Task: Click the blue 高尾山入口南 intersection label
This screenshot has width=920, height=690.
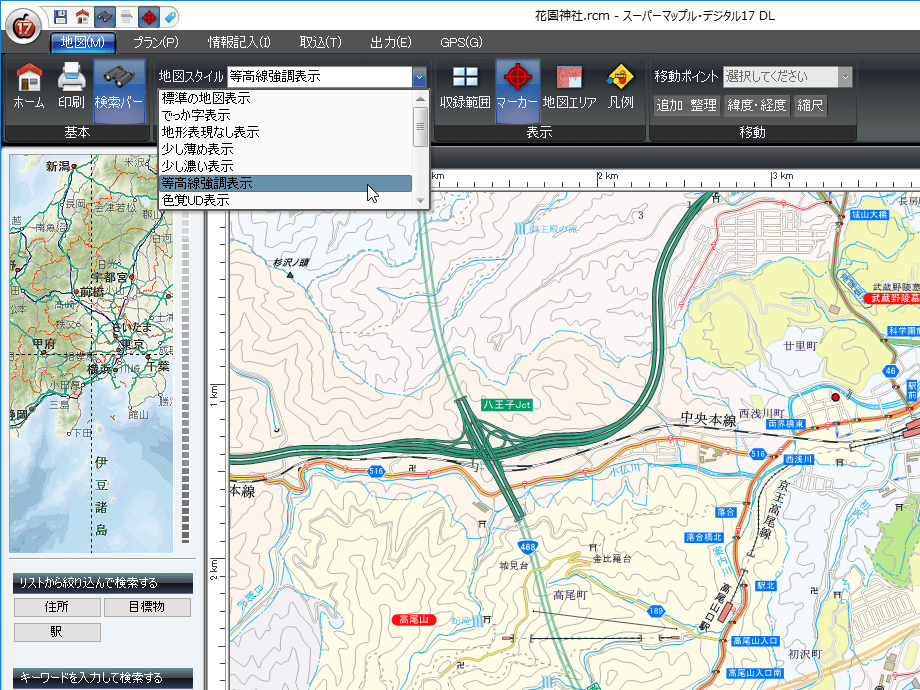Action: coord(755,673)
